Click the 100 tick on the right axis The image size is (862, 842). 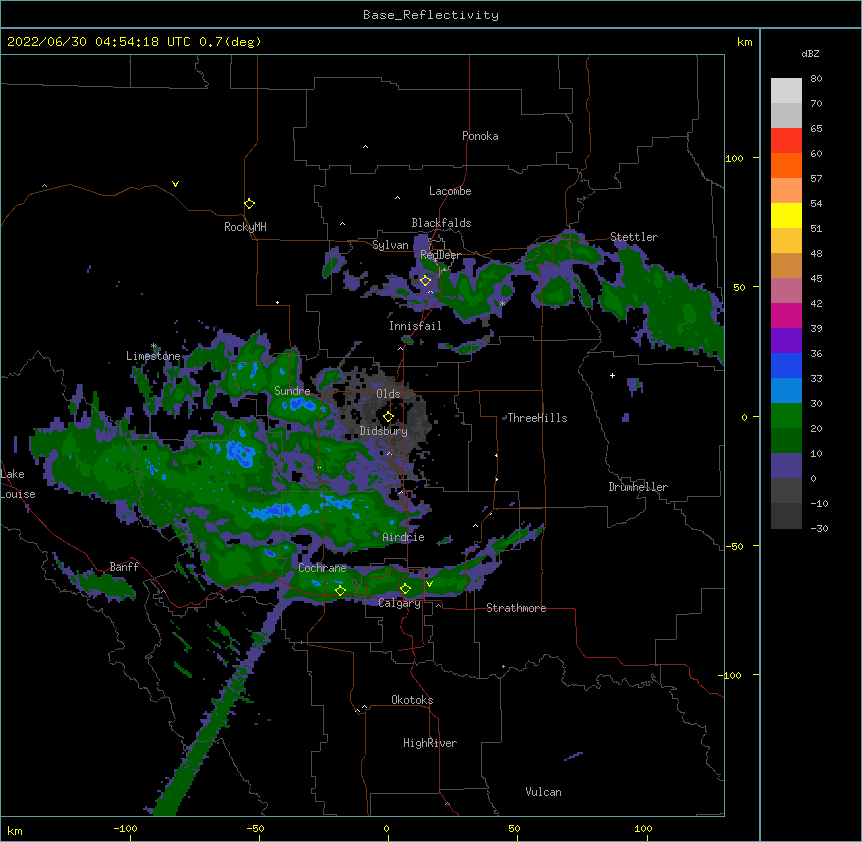(x=734, y=158)
